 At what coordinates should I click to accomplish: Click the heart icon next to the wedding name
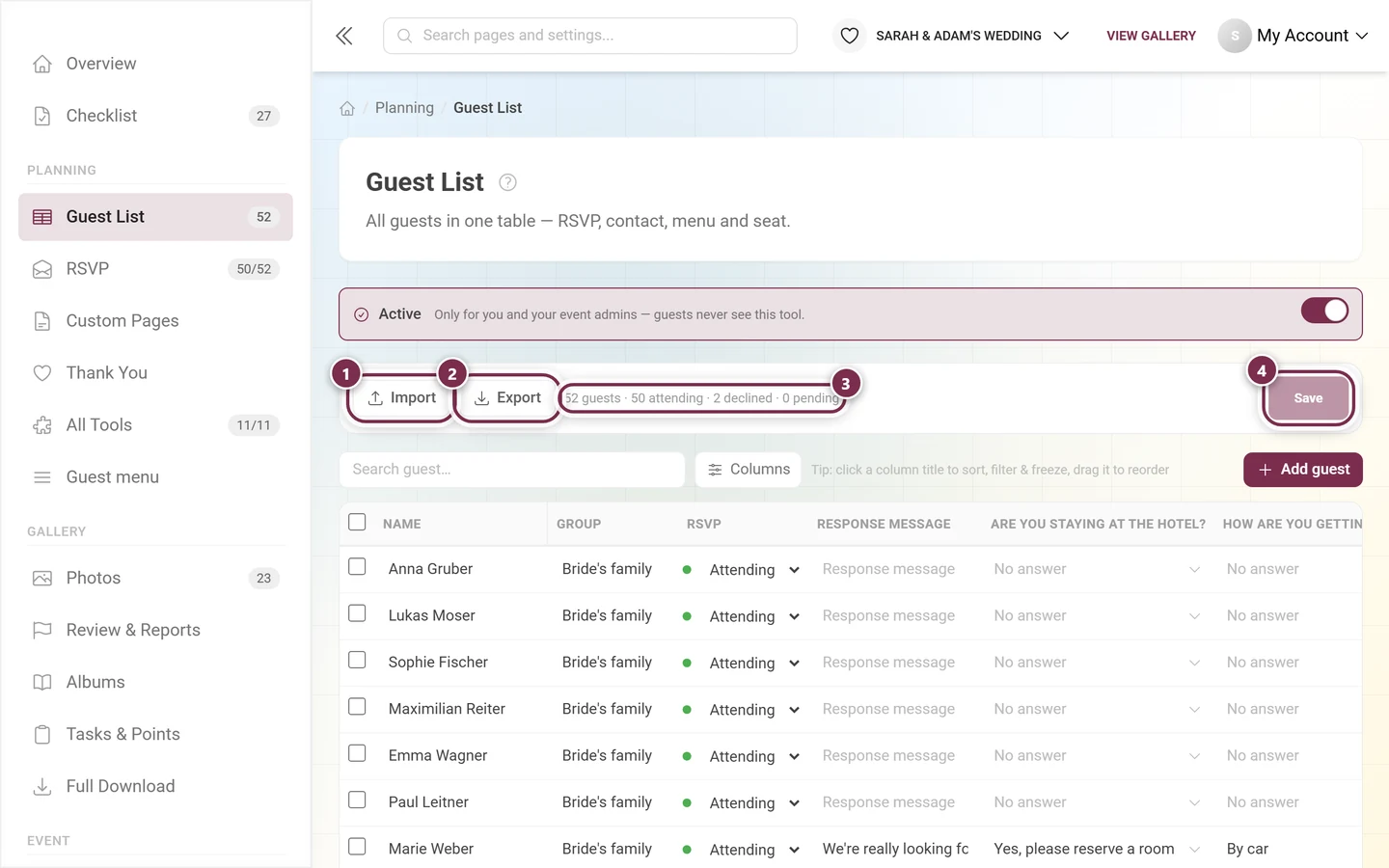point(849,36)
